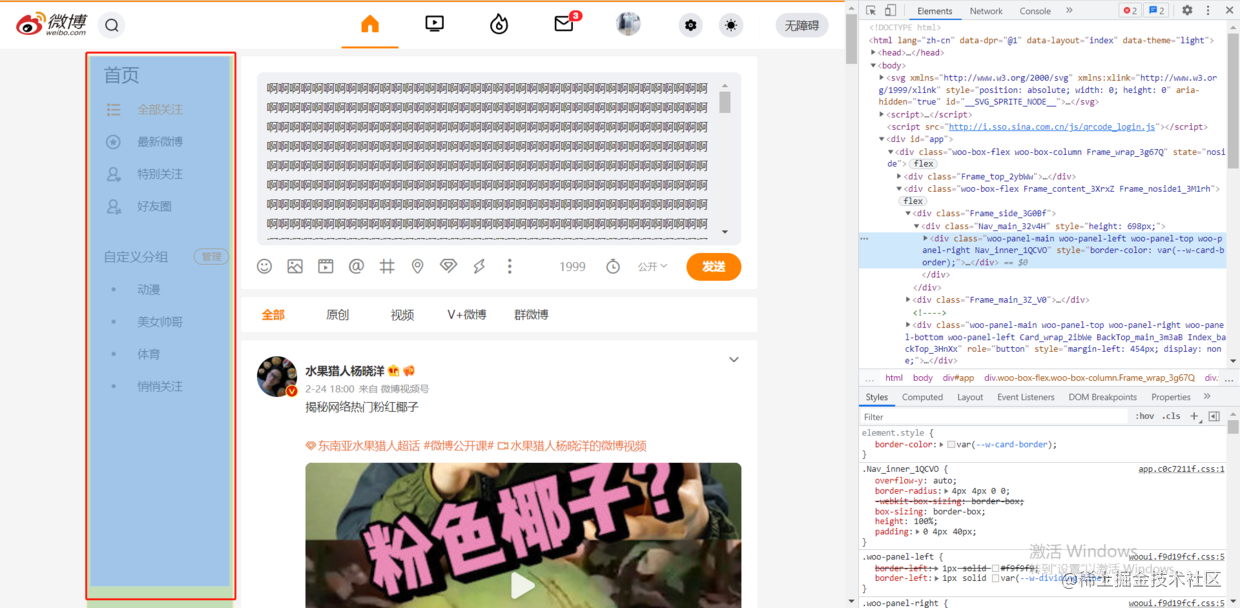The height and width of the screenshot is (608, 1240).
Task: Schedule the post with the clock icon
Action: point(613,266)
